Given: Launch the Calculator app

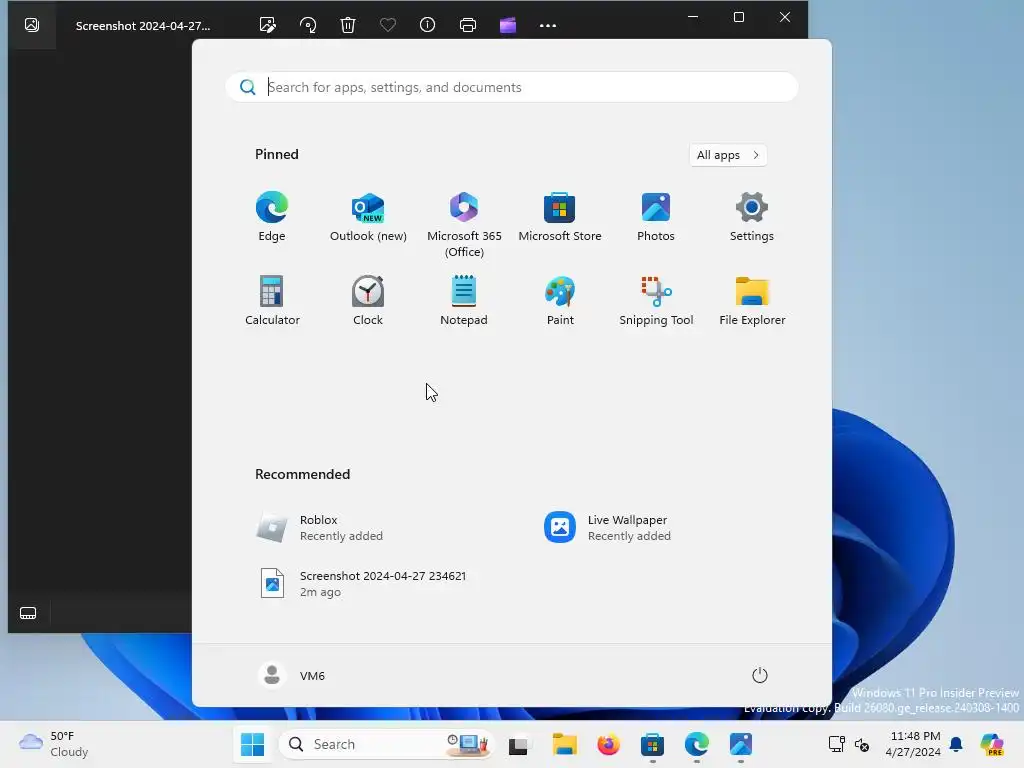Looking at the screenshot, I should pos(272,300).
